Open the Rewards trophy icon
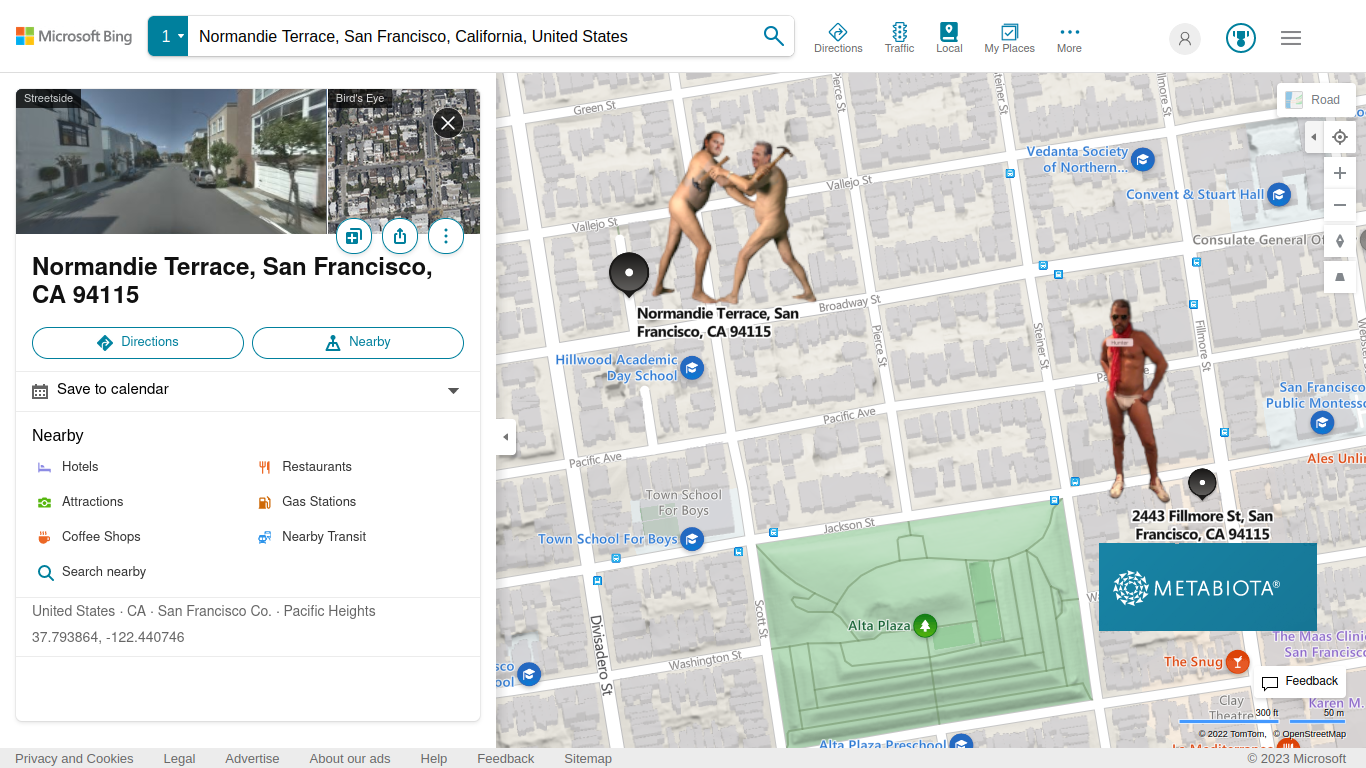Screen dimensions: 1366x768 pyautogui.click(x=1241, y=38)
